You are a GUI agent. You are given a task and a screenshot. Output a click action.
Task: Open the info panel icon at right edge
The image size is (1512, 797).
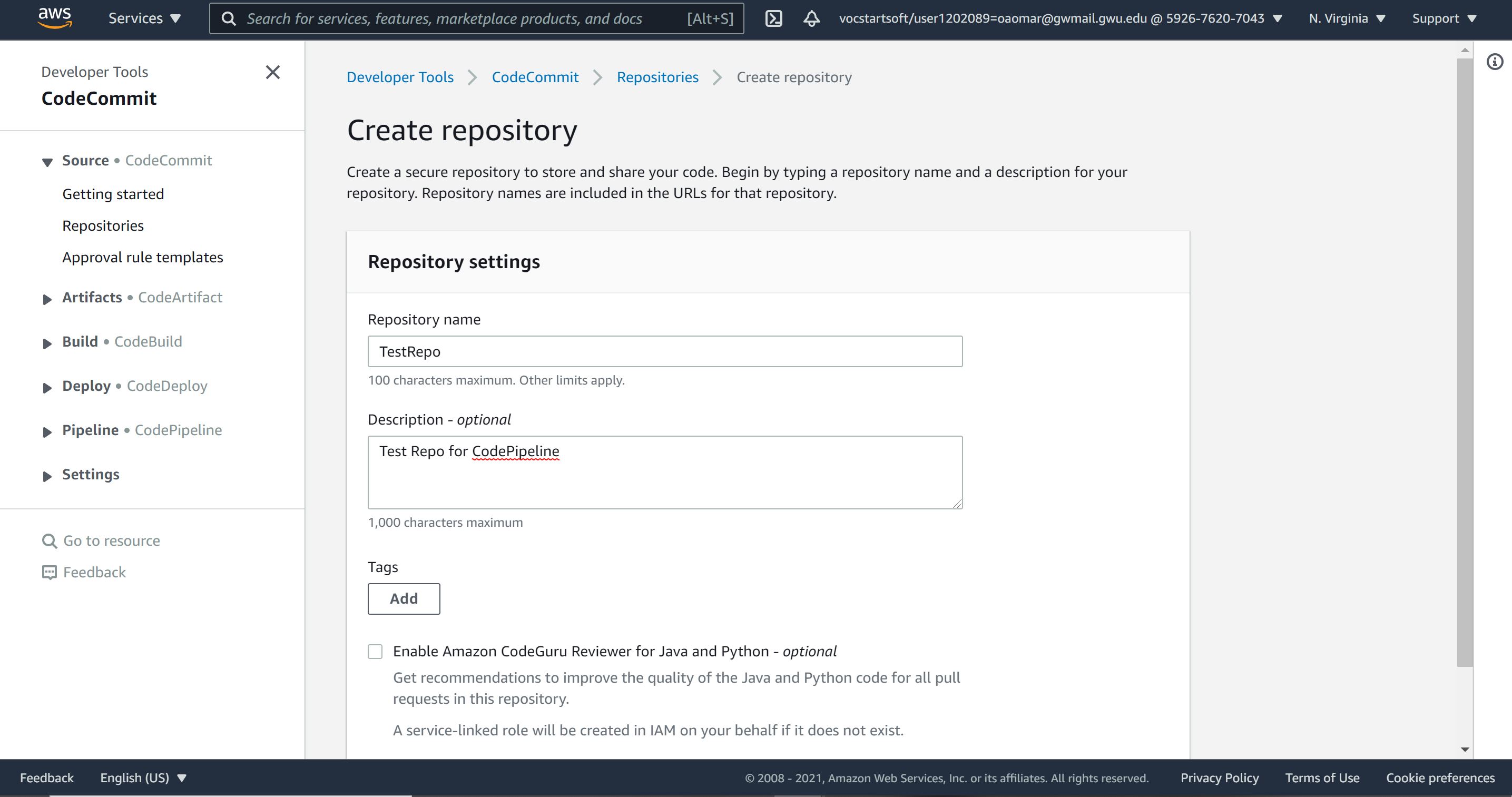tap(1495, 62)
